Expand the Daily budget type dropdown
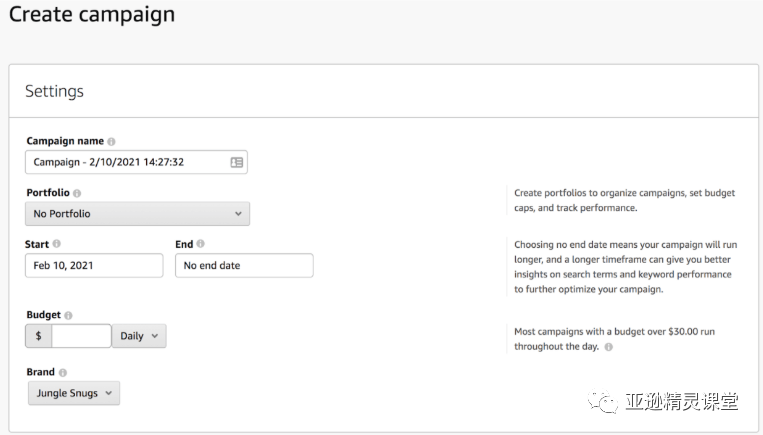Viewport: 763px width, 435px height. click(x=139, y=336)
